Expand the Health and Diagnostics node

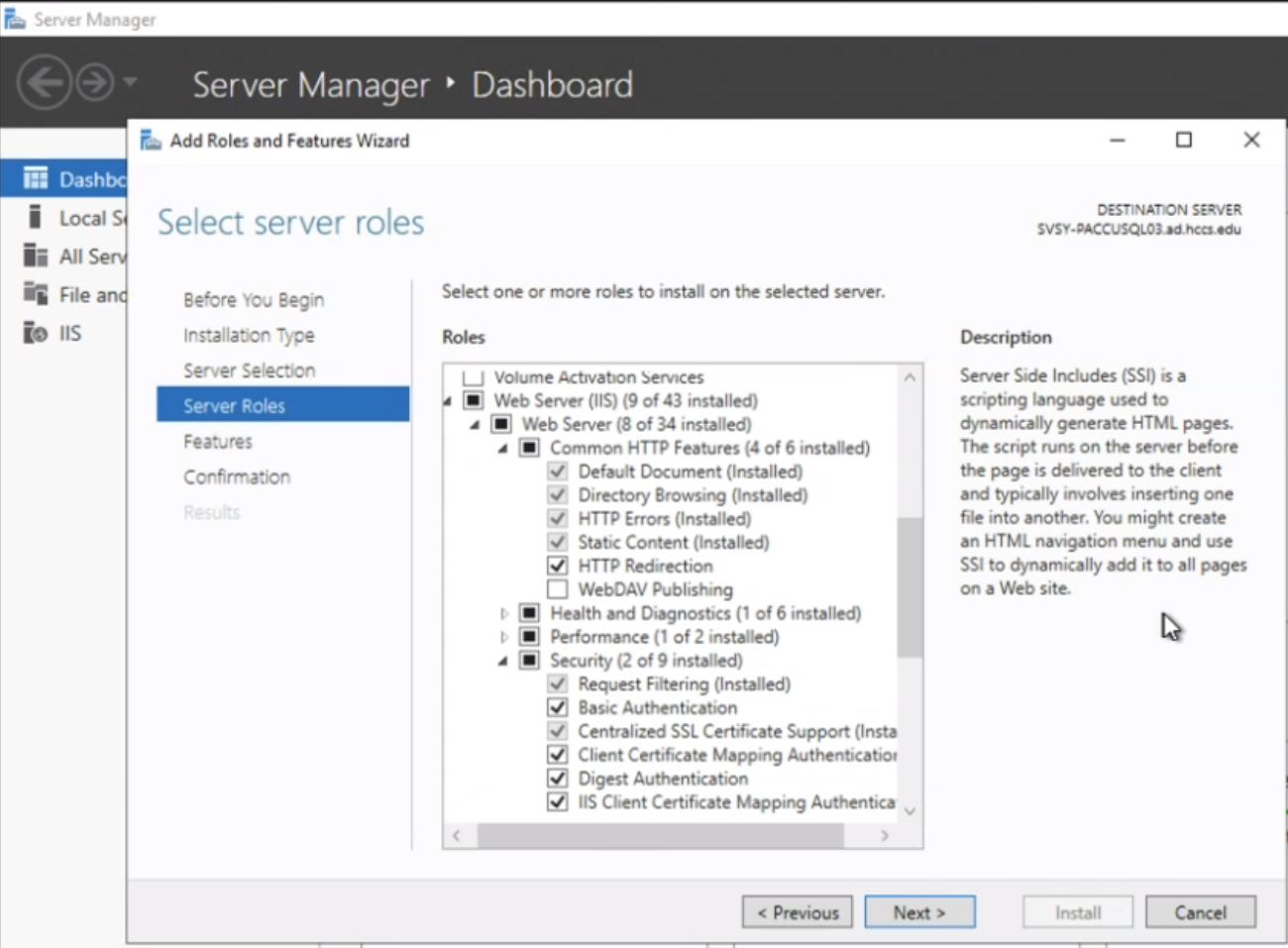click(x=504, y=613)
